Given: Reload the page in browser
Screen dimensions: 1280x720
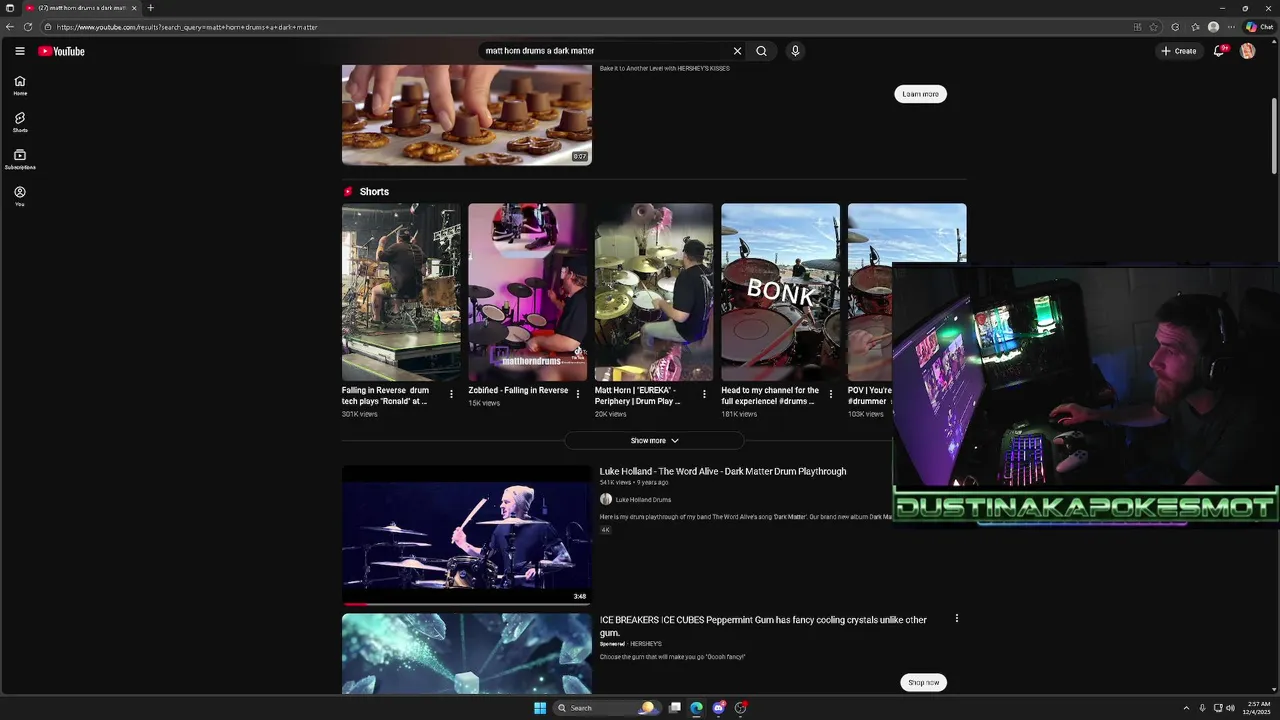Looking at the screenshot, I should click(28, 27).
